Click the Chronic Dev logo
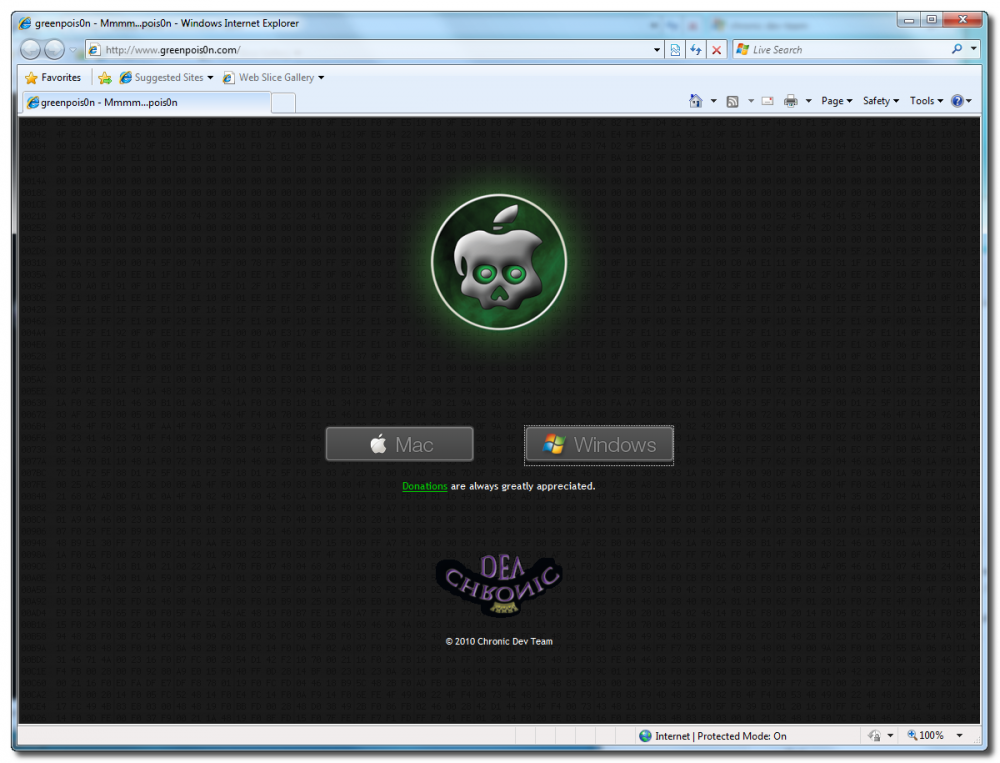The height and width of the screenshot is (763, 1000). pyautogui.click(x=499, y=585)
